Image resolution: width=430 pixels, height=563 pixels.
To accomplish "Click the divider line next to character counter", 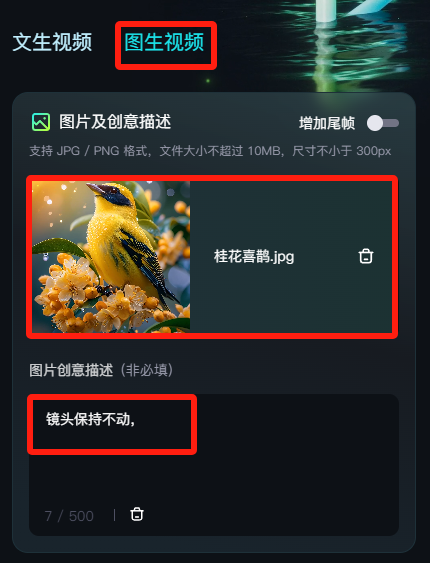I will click(114, 515).
